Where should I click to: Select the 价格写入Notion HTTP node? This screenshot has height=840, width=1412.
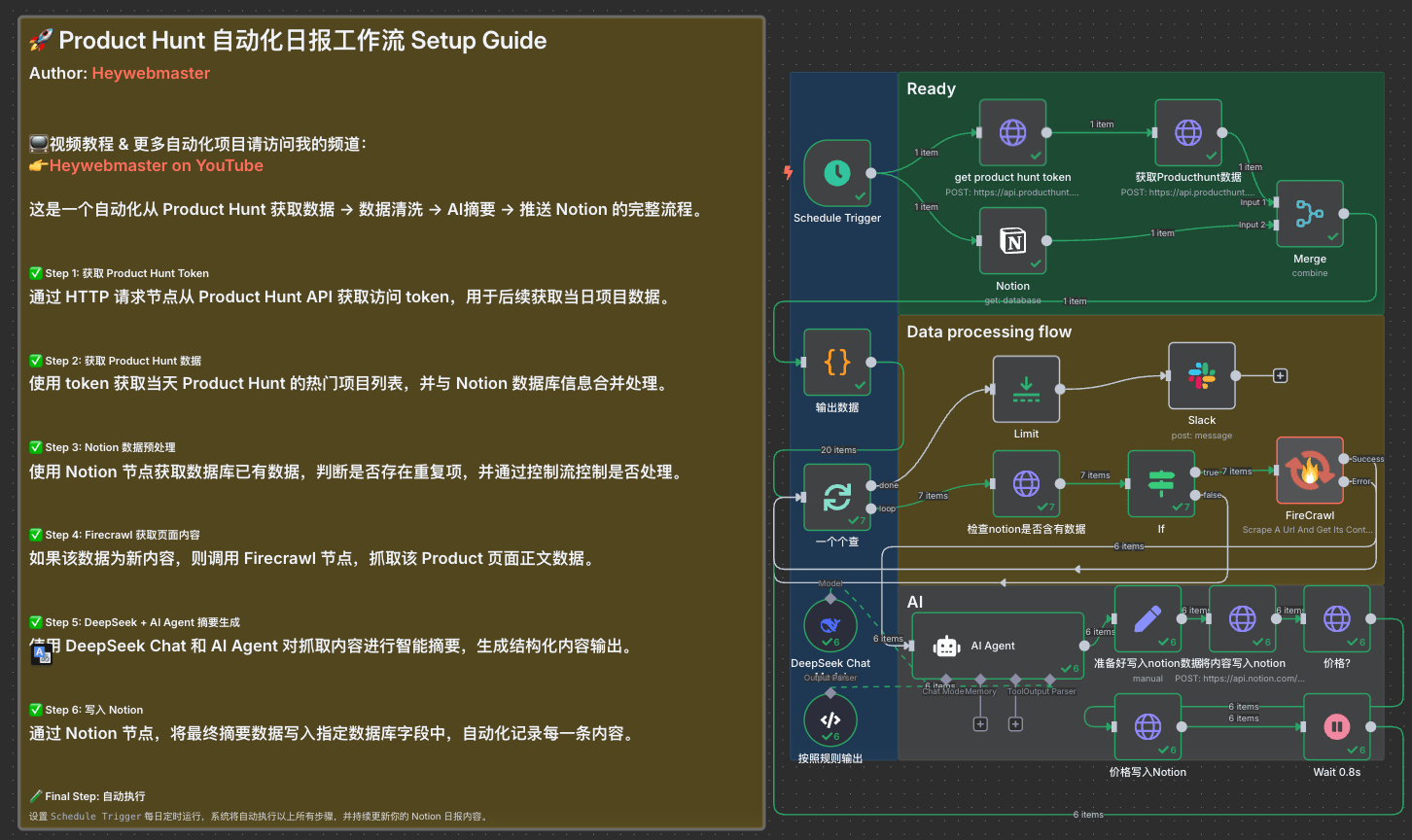[x=1149, y=726]
